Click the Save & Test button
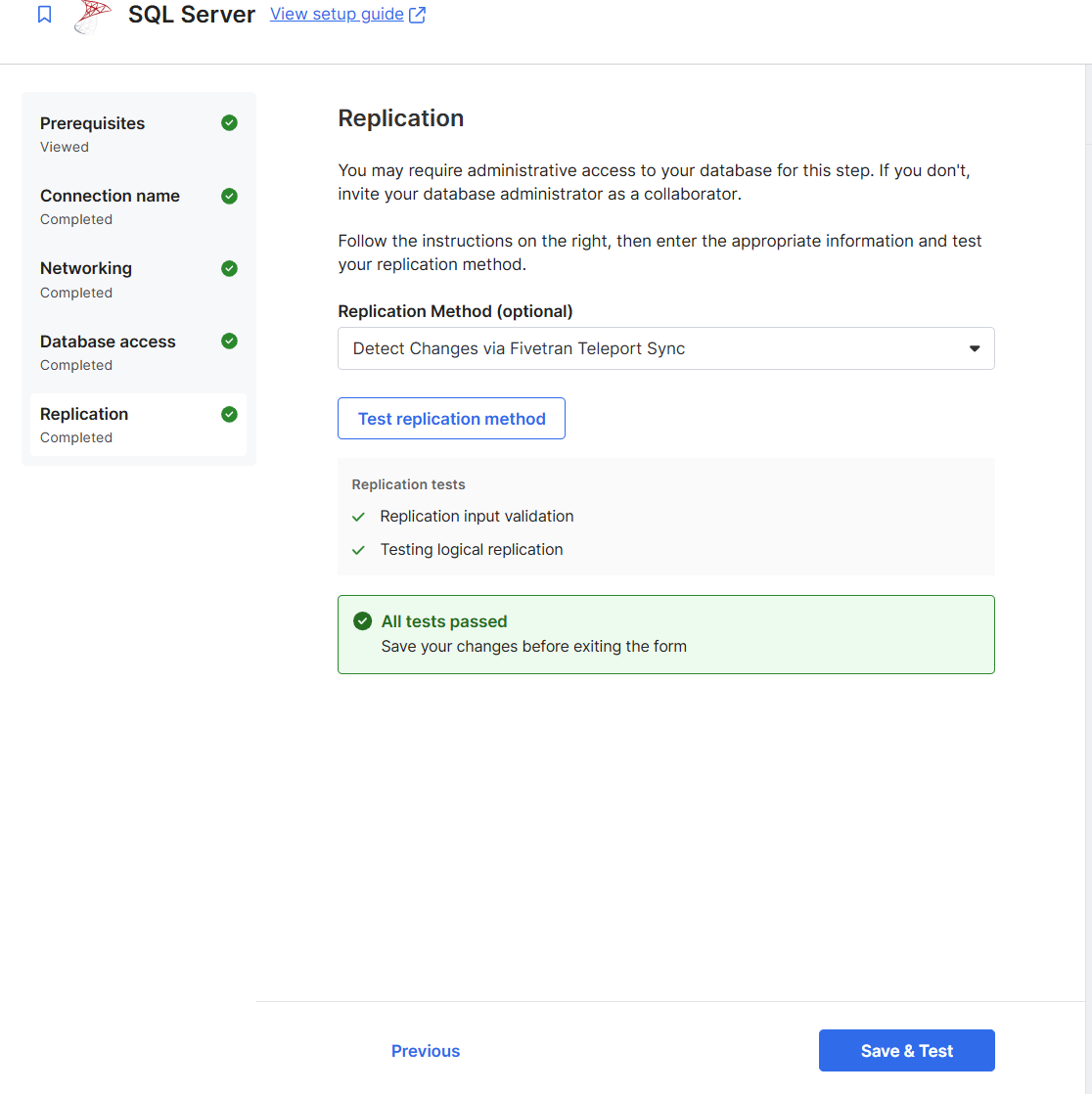 906,1051
